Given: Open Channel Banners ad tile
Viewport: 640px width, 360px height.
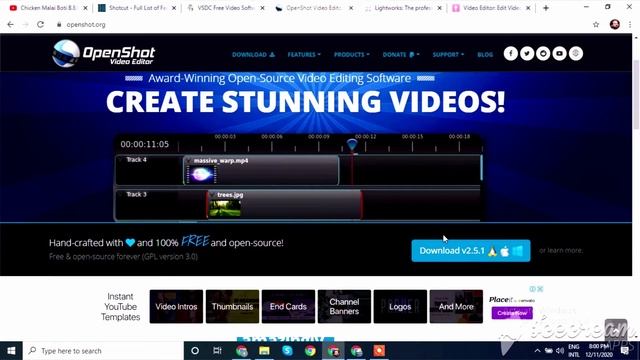Looking at the screenshot, I should tap(344, 307).
